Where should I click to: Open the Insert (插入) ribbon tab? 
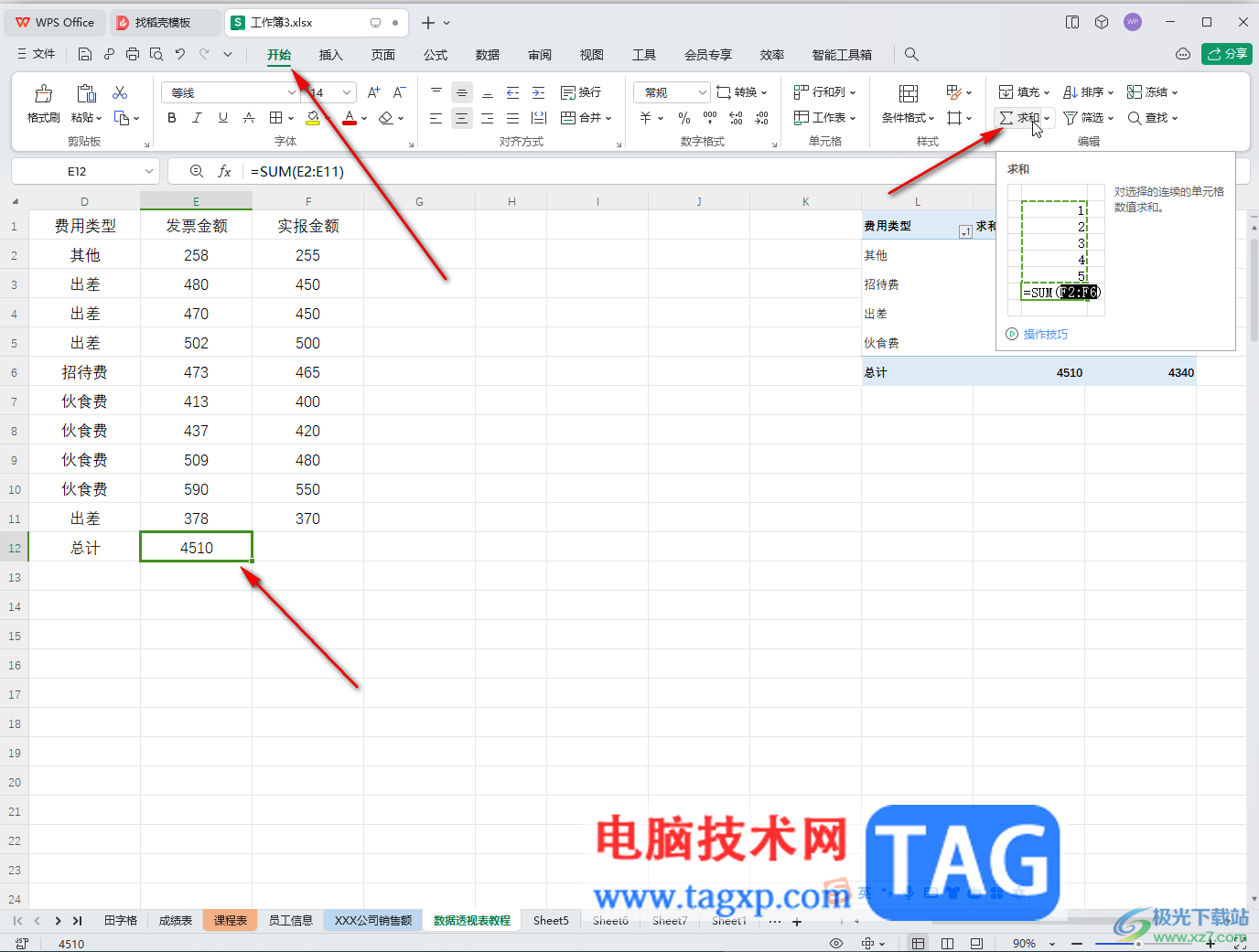click(x=330, y=55)
